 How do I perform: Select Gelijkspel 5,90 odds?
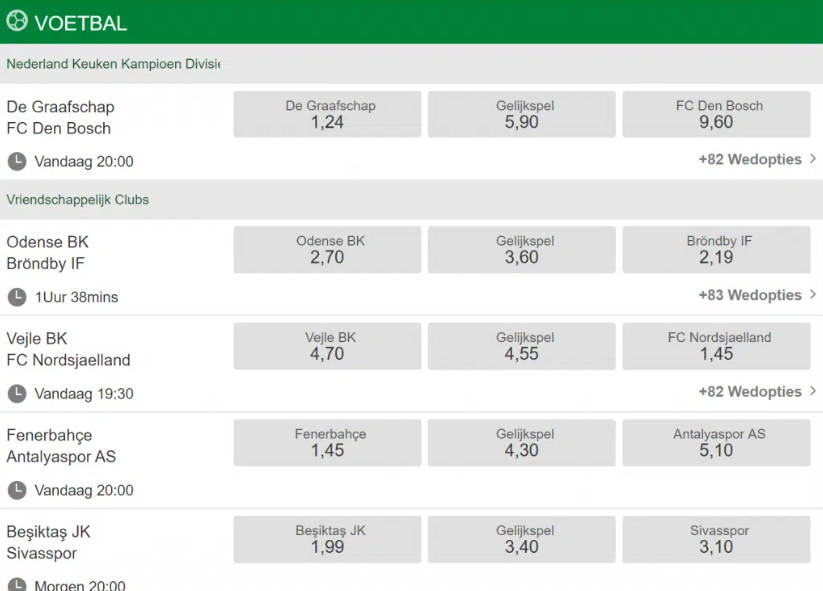pyautogui.click(x=524, y=114)
